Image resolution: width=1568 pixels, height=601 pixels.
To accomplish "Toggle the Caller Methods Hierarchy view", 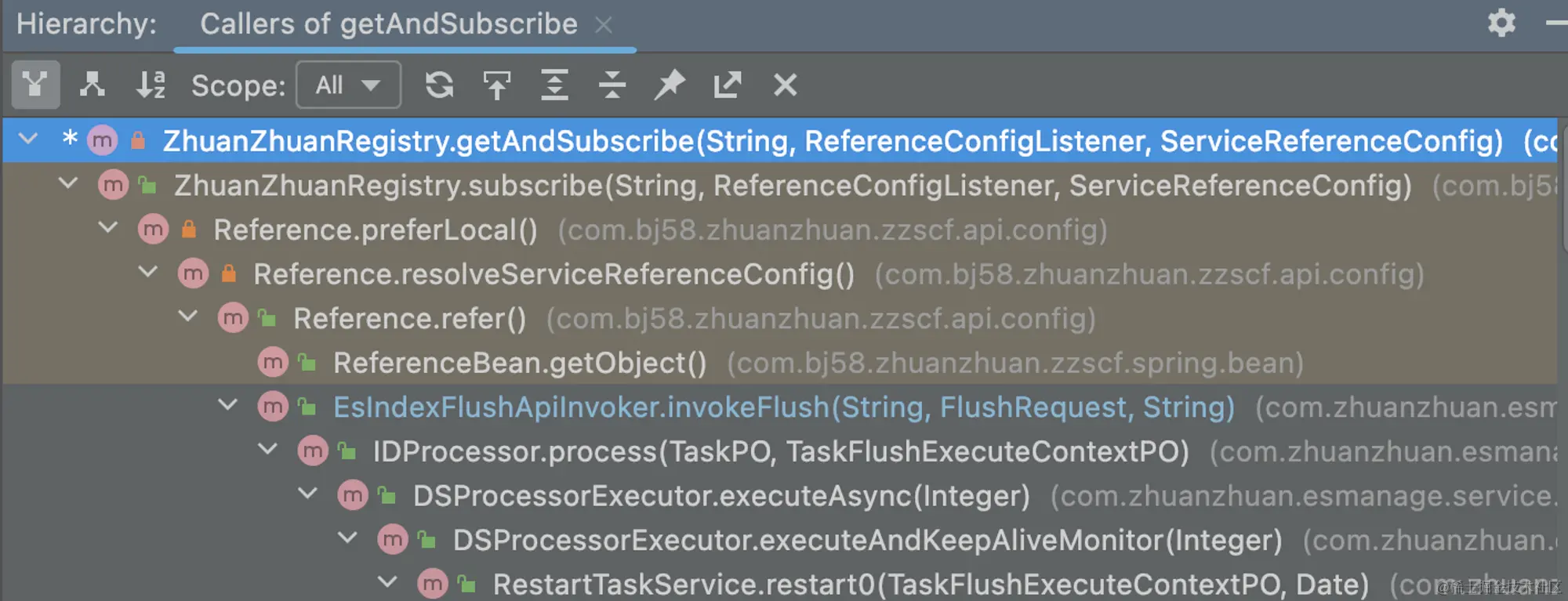I will pos(35,85).
